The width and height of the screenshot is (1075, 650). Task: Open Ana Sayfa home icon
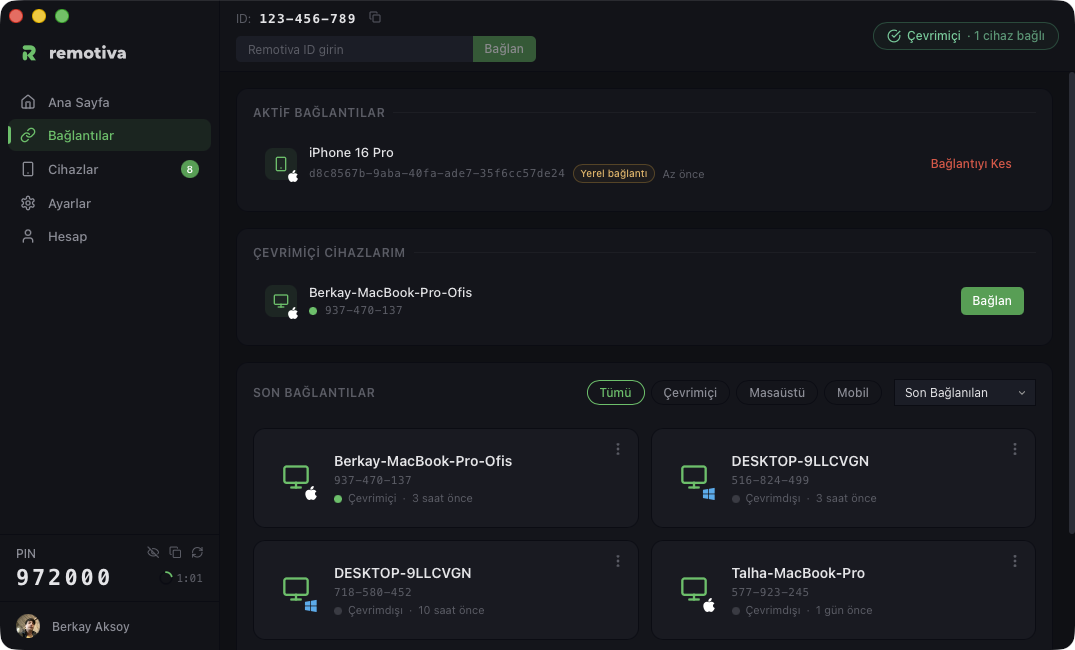pyautogui.click(x=28, y=102)
